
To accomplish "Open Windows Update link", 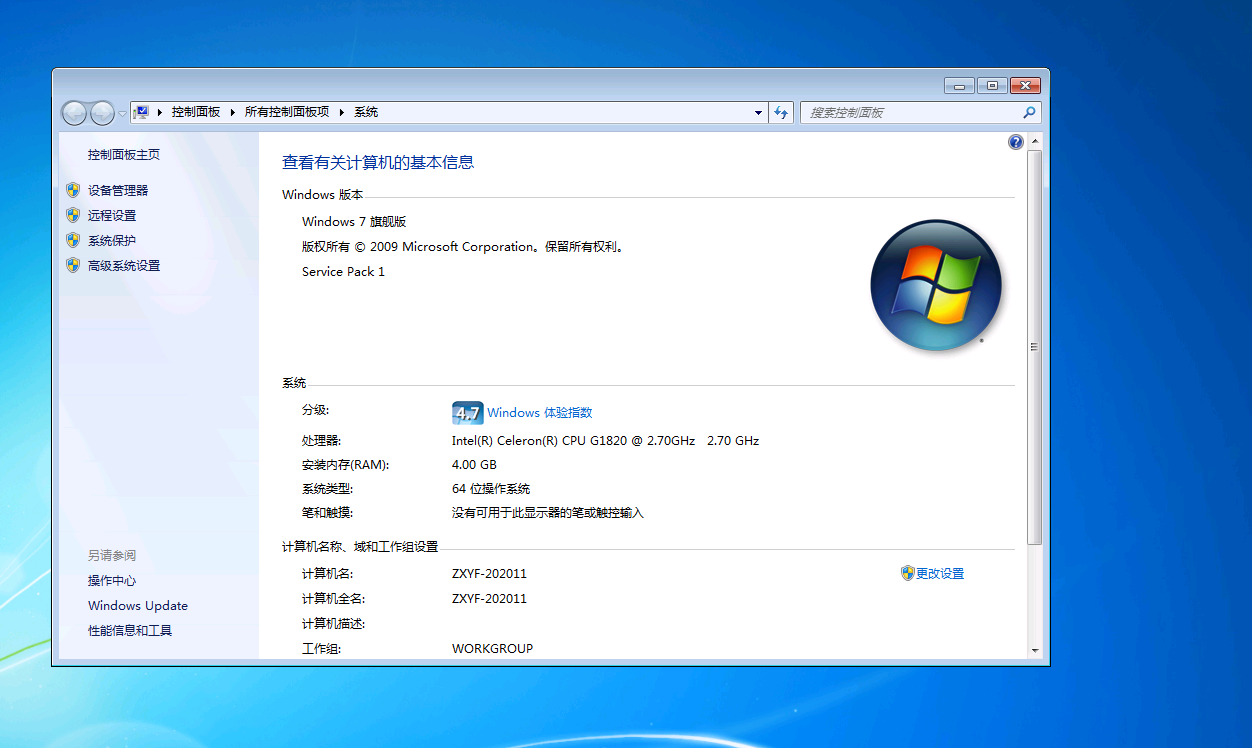I will (x=138, y=605).
